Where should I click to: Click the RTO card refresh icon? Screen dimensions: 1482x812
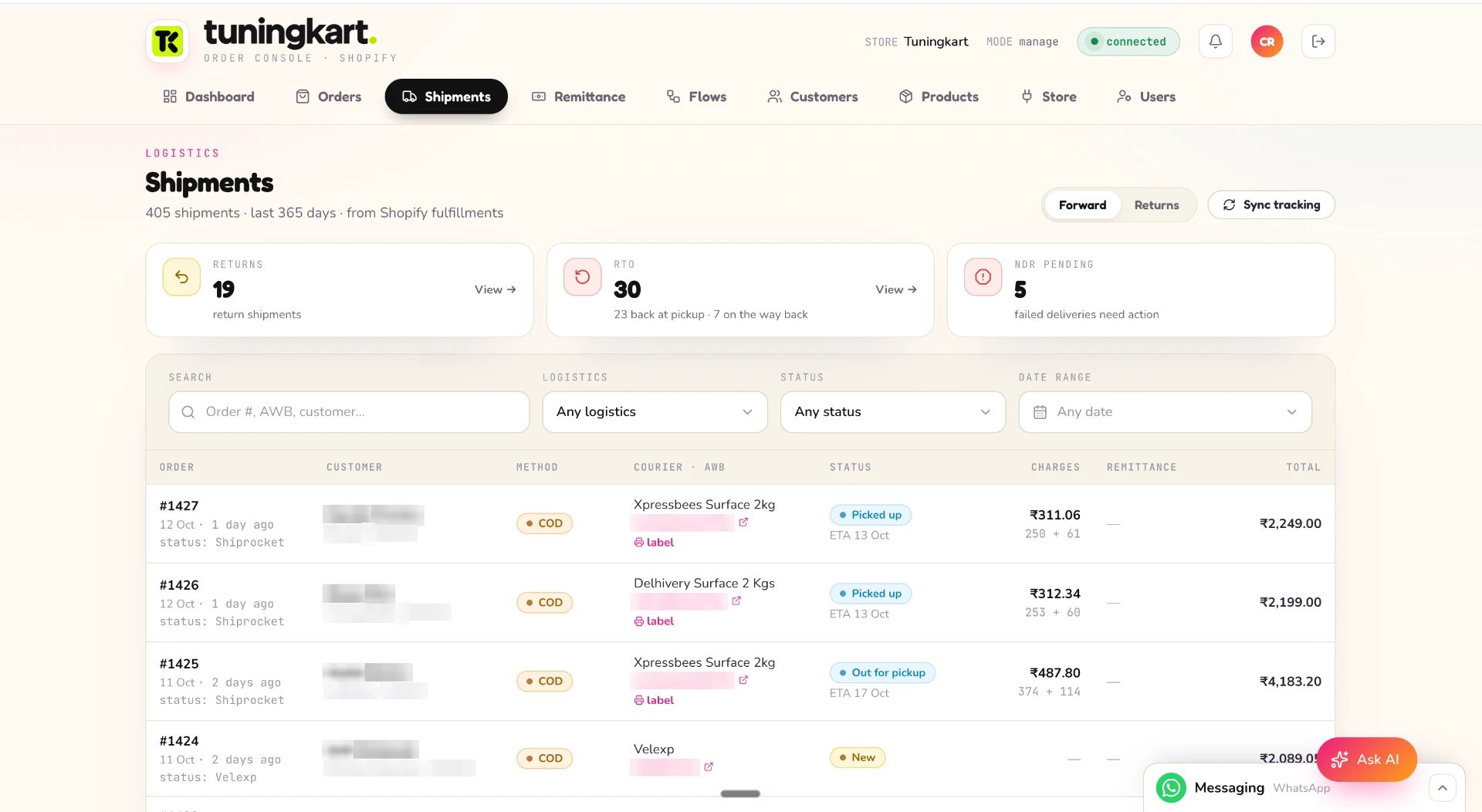pyautogui.click(x=583, y=277)
